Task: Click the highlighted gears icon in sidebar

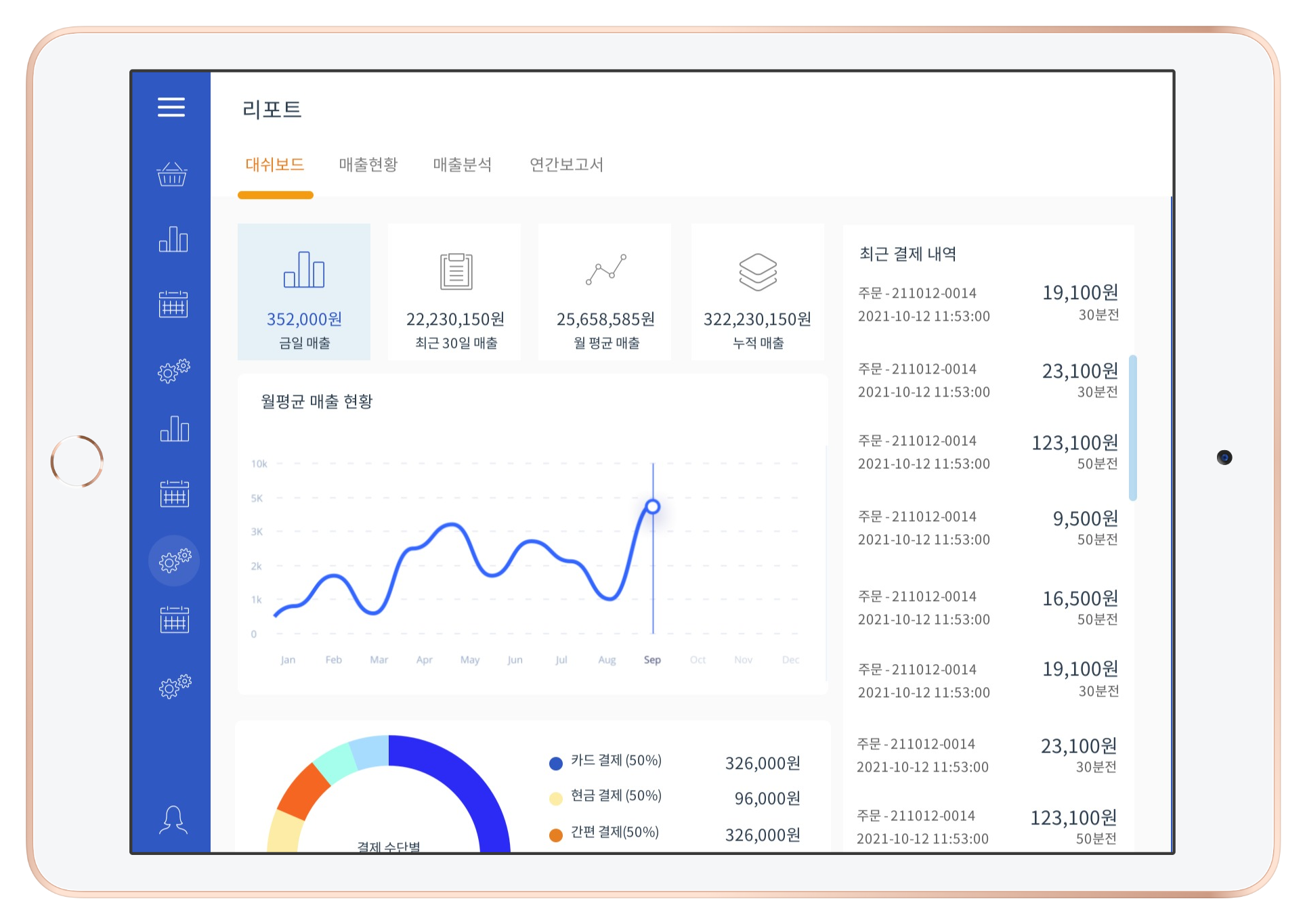Action: pos(174,560)
